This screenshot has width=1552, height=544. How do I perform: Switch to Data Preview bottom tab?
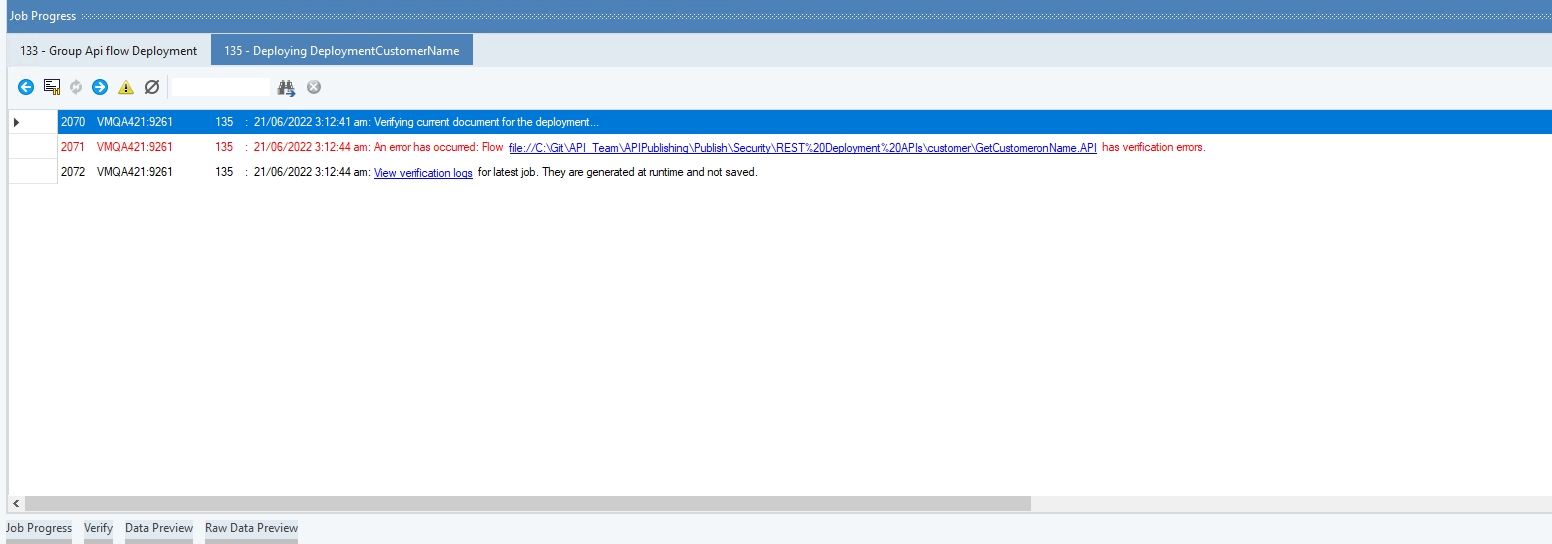(x=159, y=528)
